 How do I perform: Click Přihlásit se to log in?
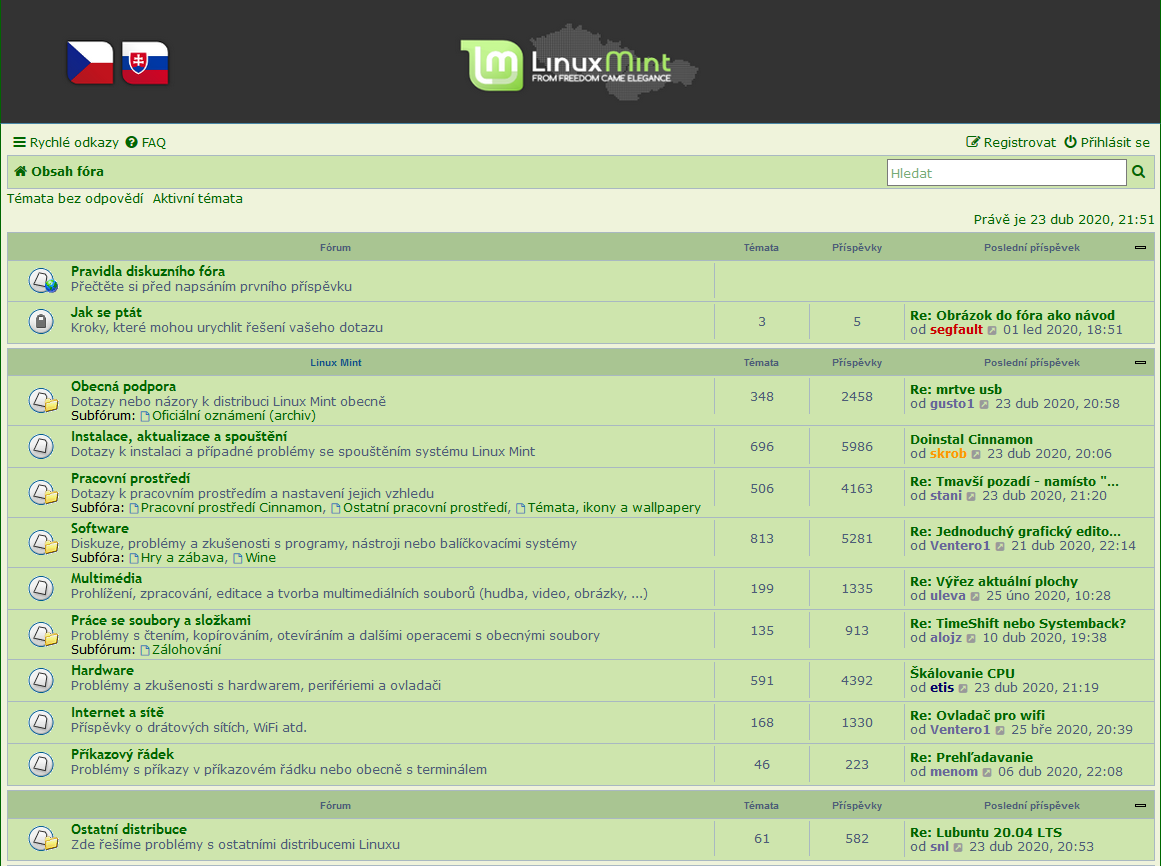pyautogui.click(x=1107, y=143)
